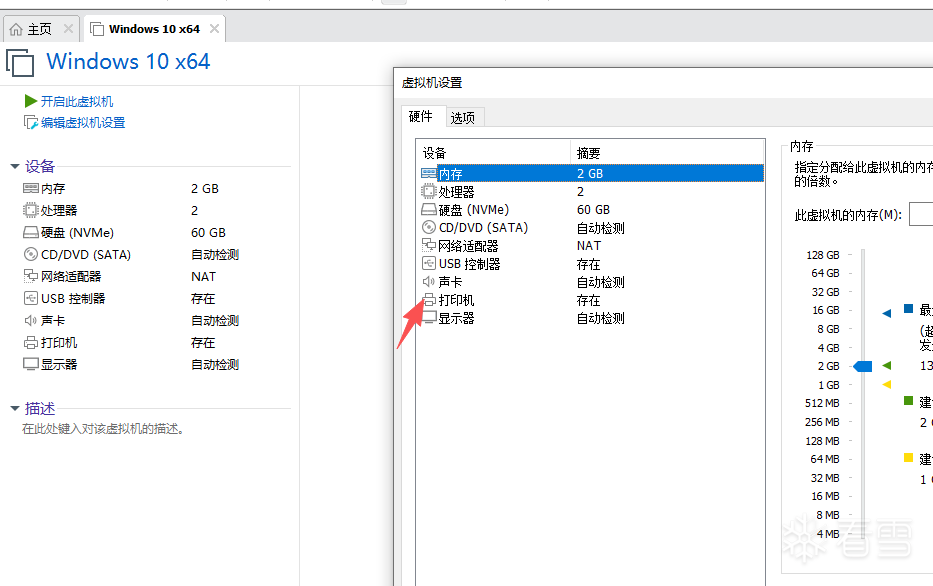Click the CD/DVD disc icon in left panel

click(30, 254)
